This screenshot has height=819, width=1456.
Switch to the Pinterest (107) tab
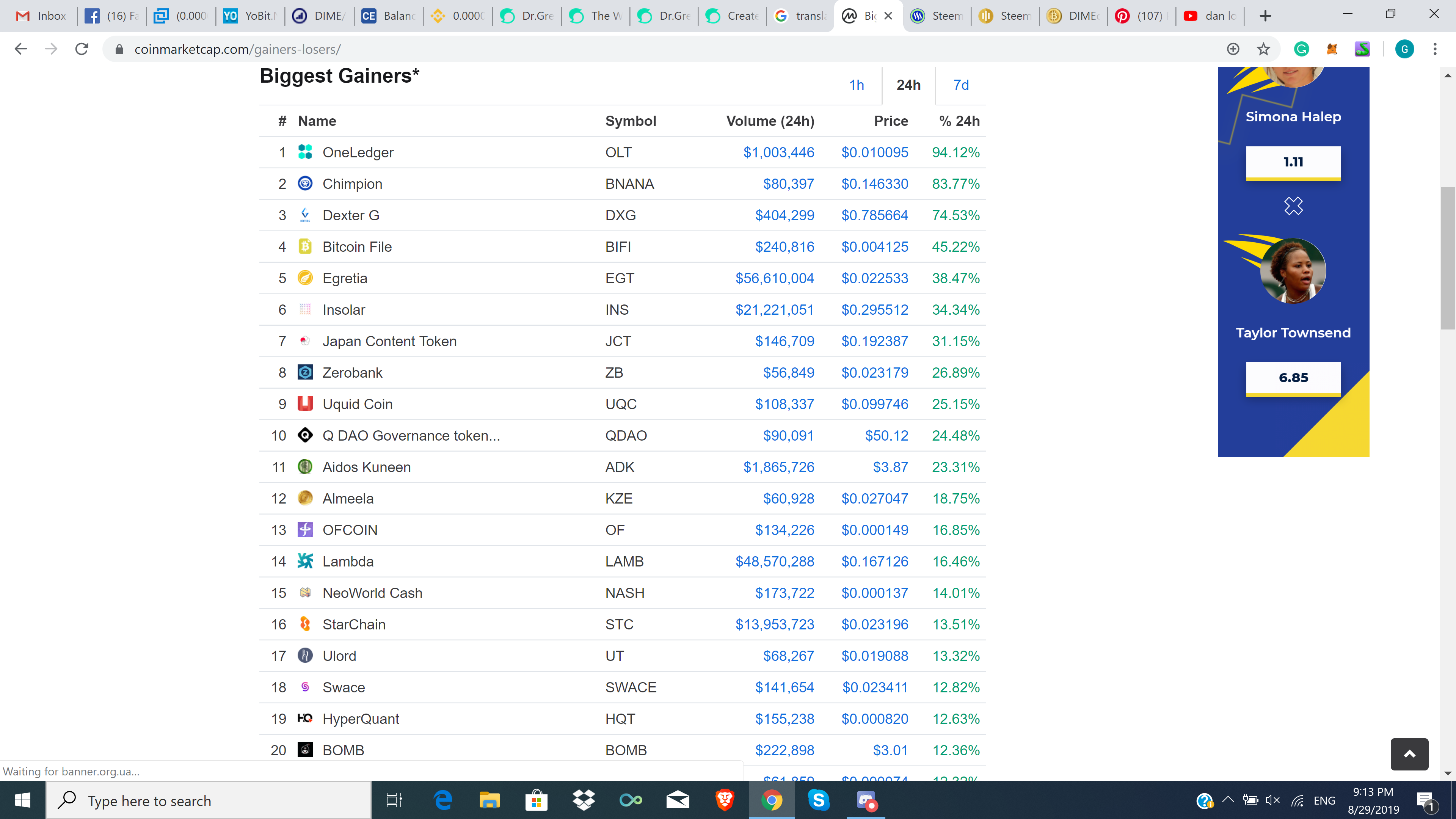[x=1141, y=16]
